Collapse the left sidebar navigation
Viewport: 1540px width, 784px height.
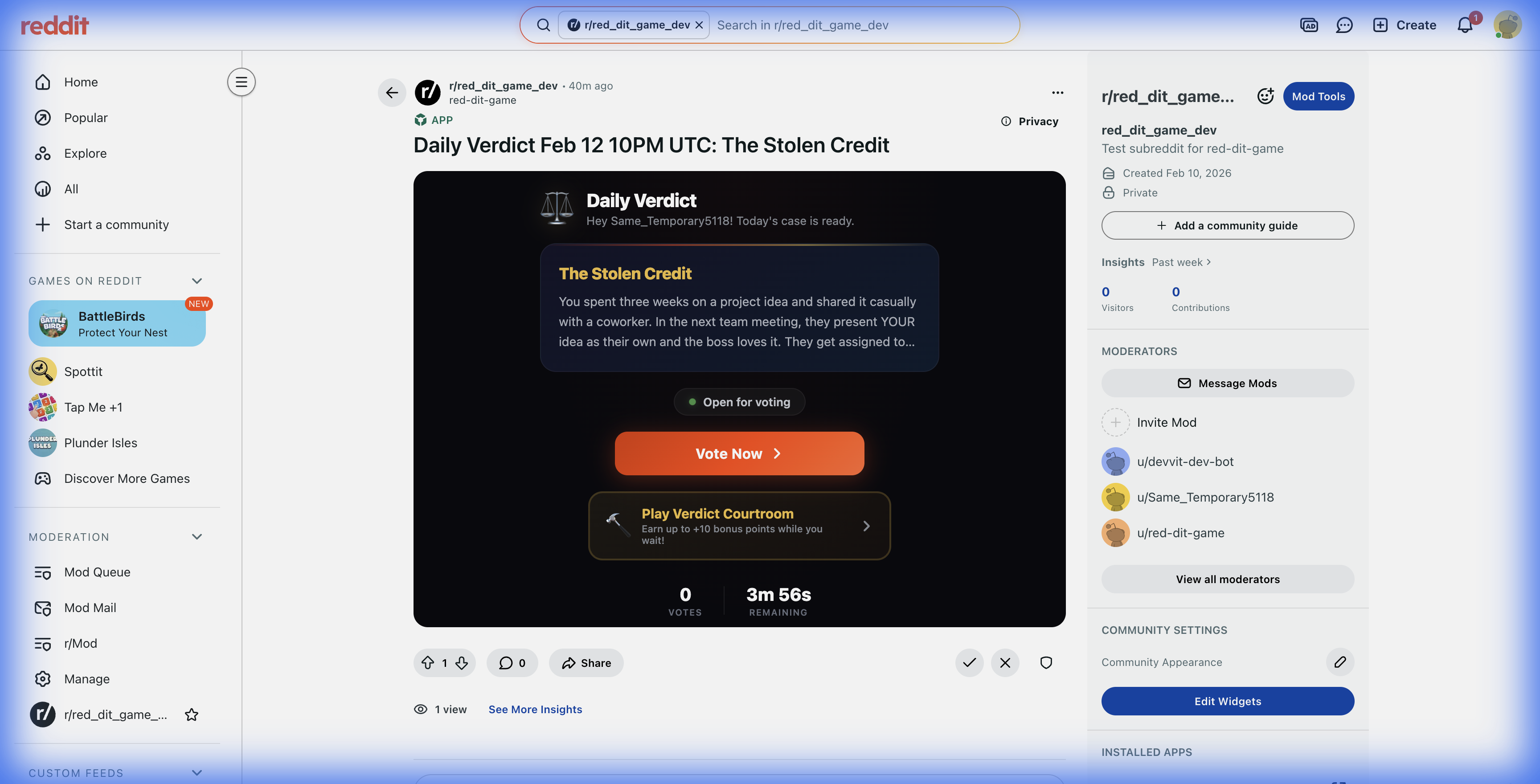[242, 82]
